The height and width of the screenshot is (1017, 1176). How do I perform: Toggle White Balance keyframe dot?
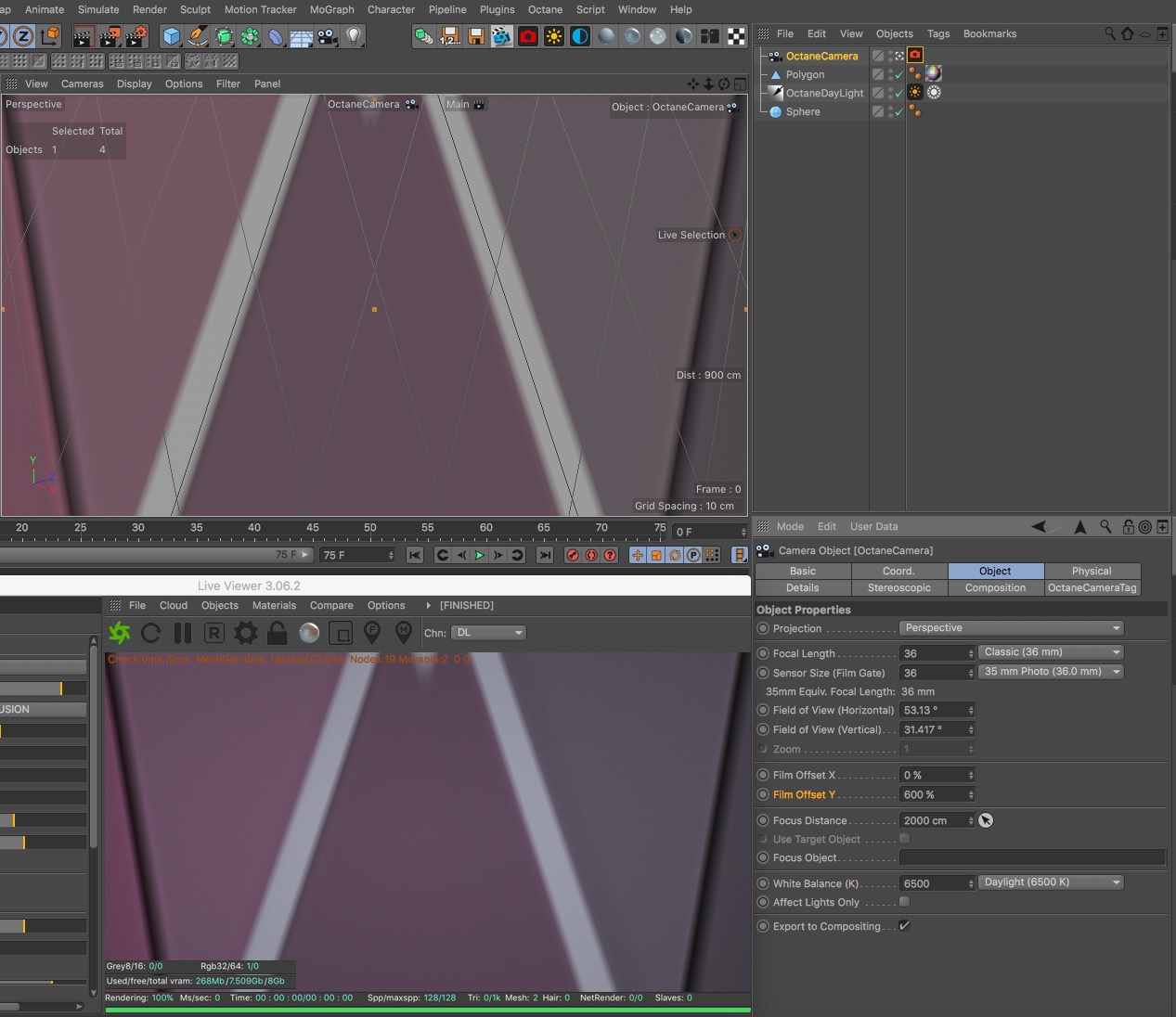tap(763, 883)
